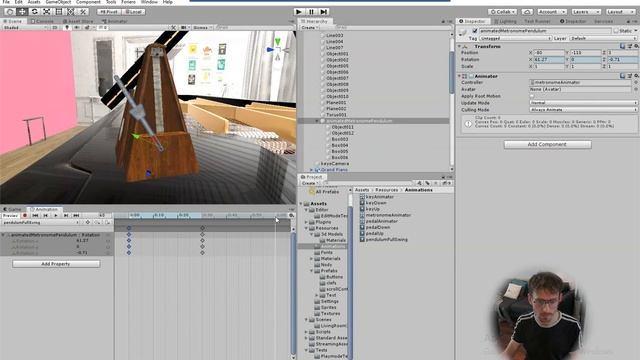
Task: Switch to the Asset Store tab
Action: tap(78, 21)
